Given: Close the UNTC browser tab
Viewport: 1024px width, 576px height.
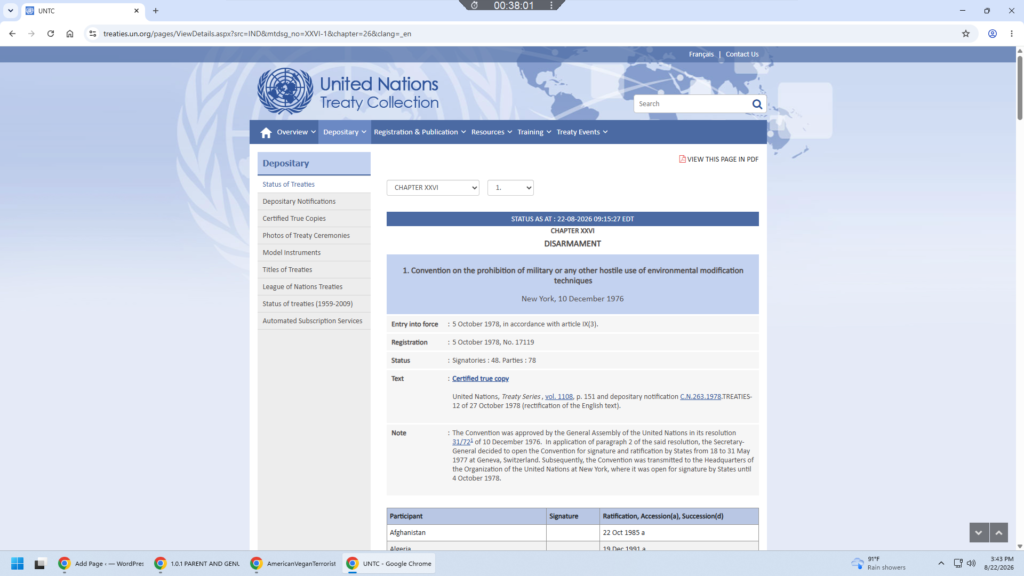Looking at the screenshot, I should pyautogui.click(x=136, y=10).
